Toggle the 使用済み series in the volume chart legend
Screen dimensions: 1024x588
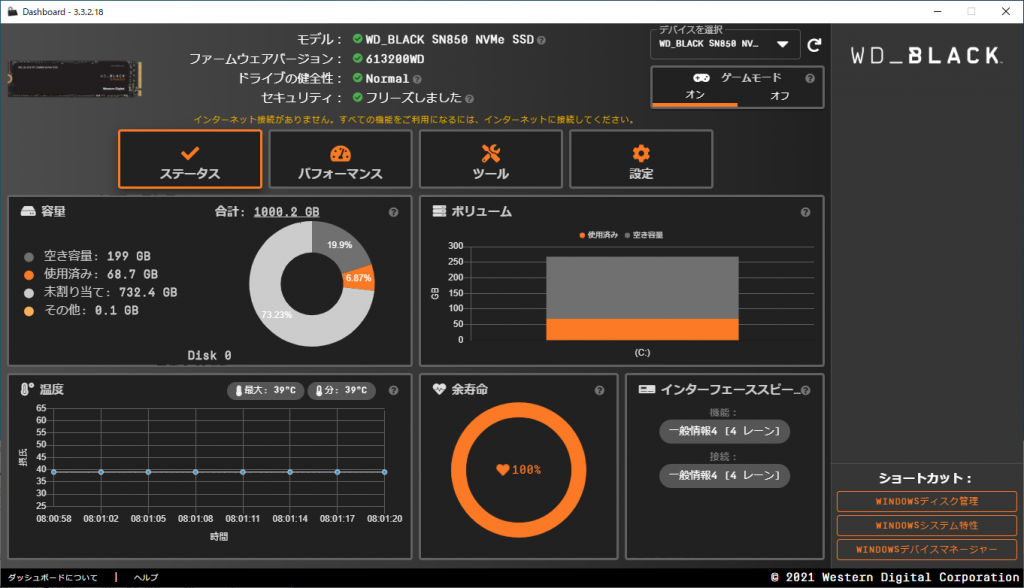click(599, 235)
